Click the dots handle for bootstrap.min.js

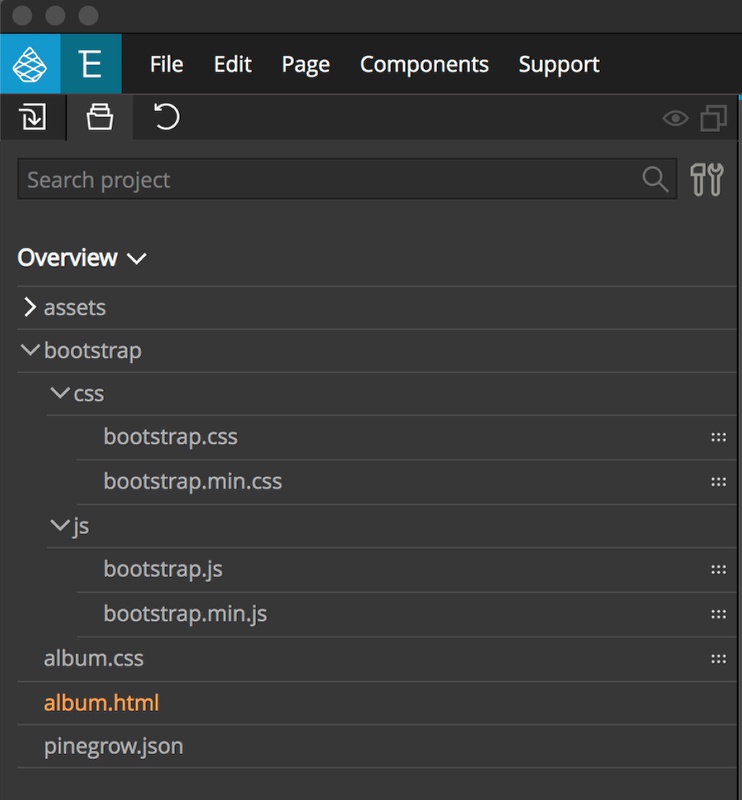coord(719,614)
